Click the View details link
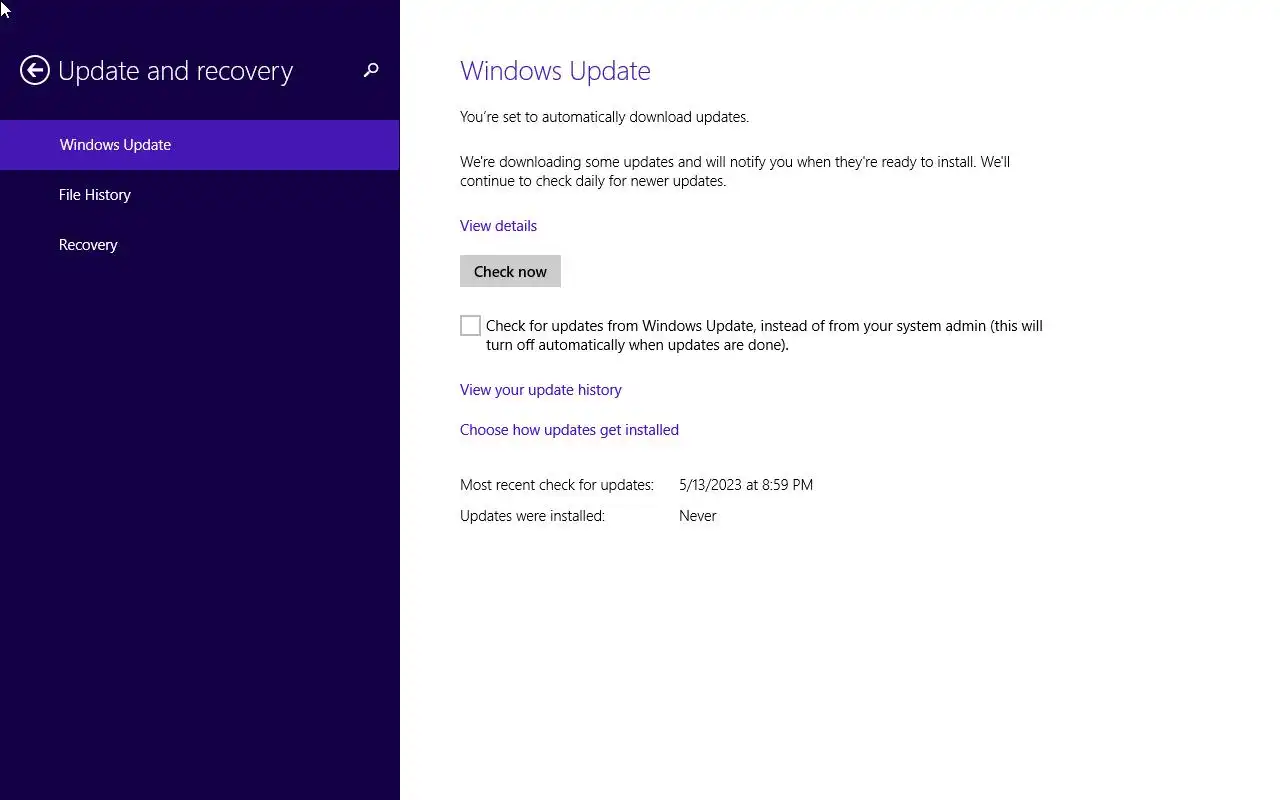This screenshot has height=800, width=1280. pos(498,226)
